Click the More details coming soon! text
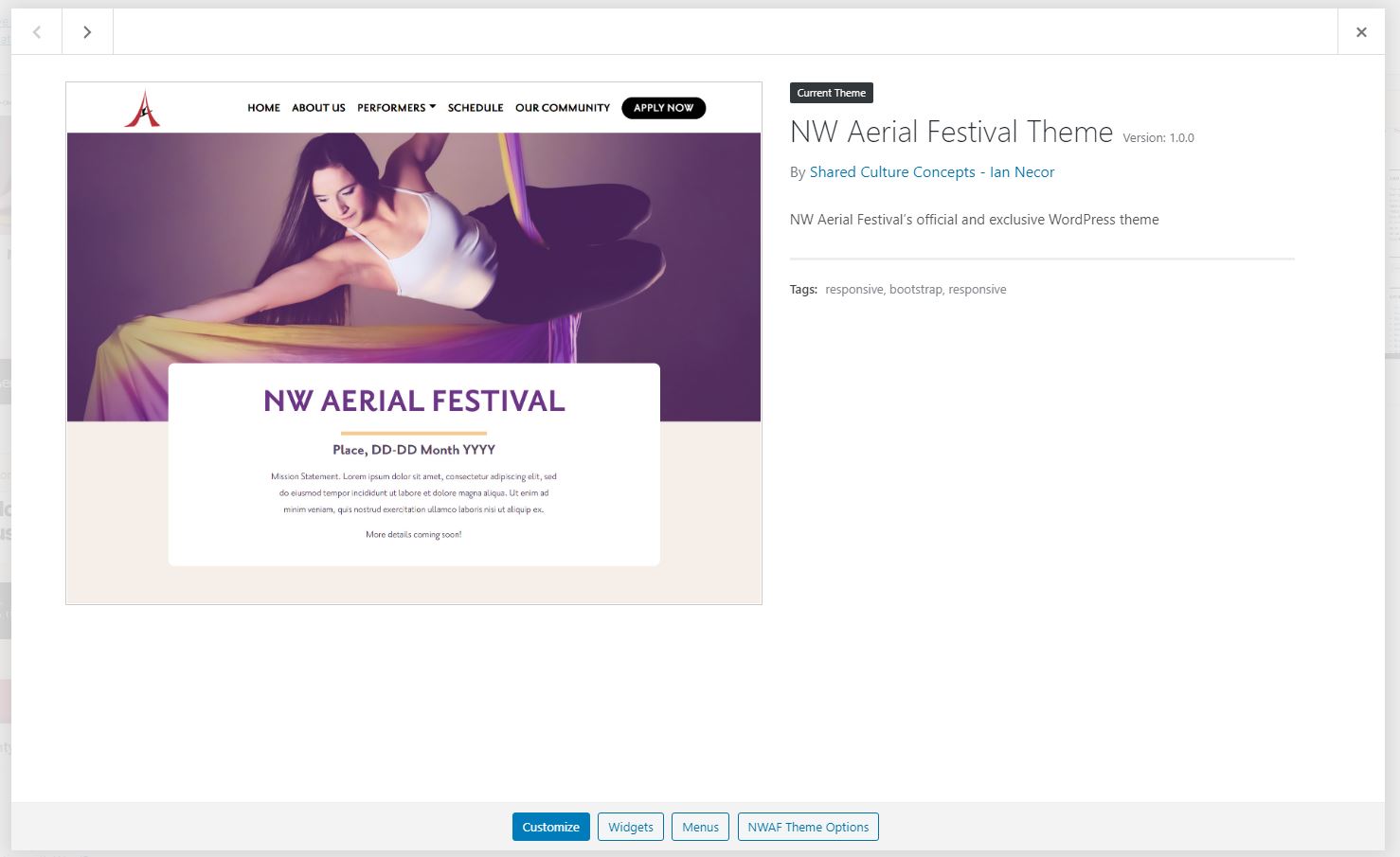This screenshot has height=857, width=1400. 414,535
